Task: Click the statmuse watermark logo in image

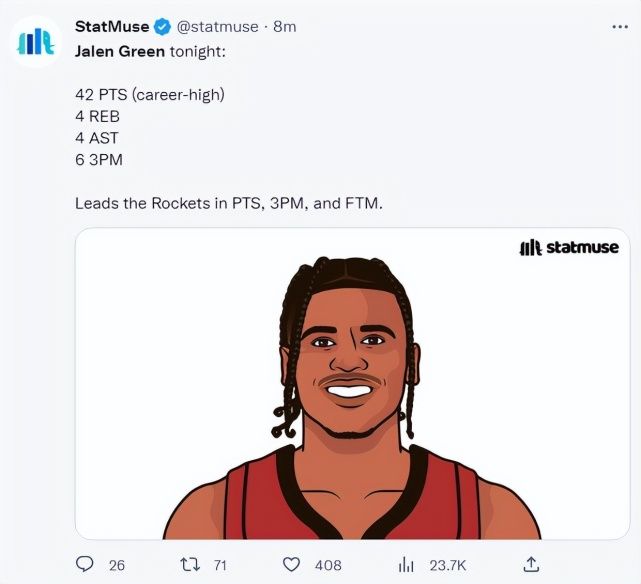Action: pyautogui.click(x=569, y=248)
